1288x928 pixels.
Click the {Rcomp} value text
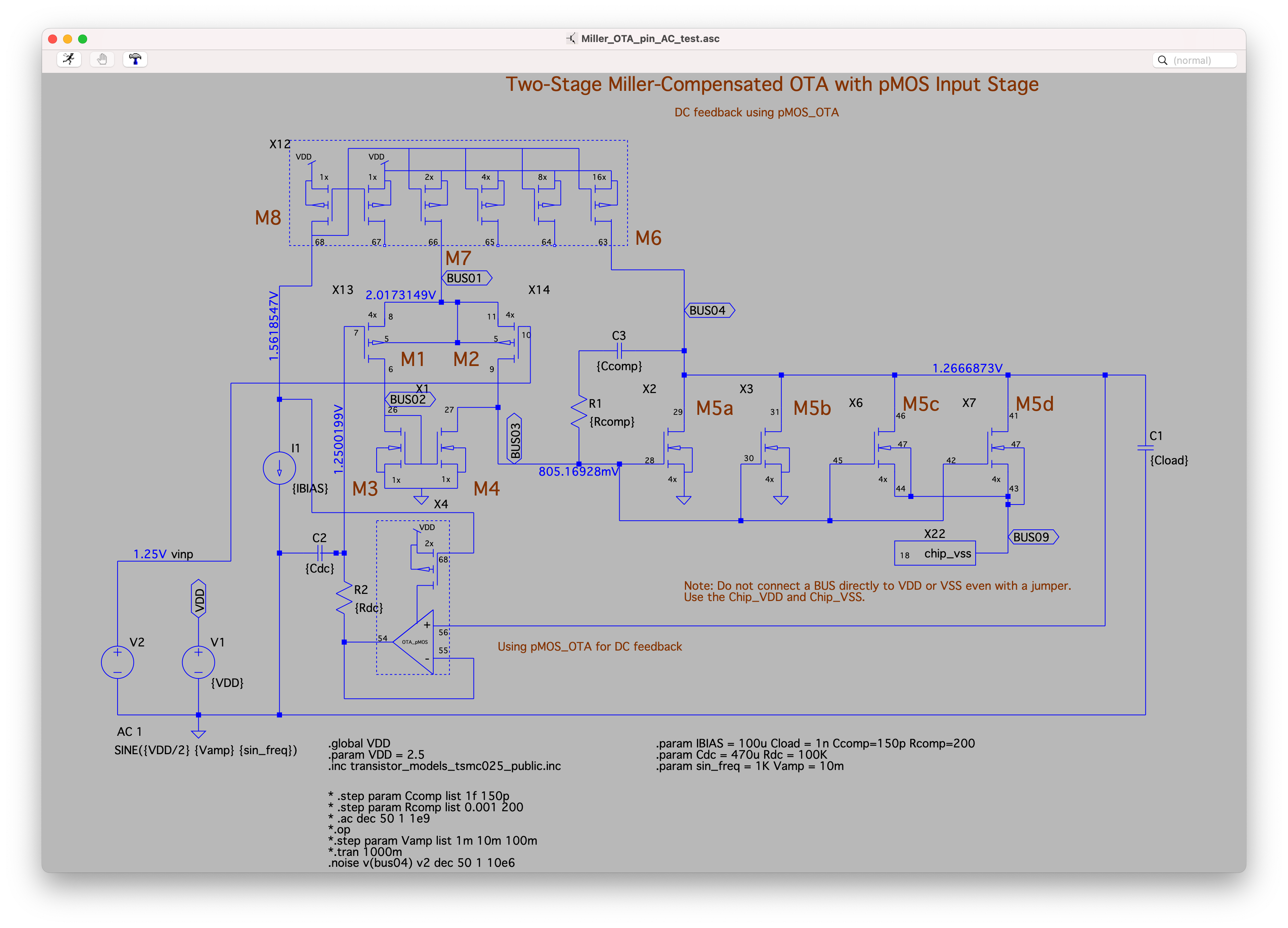(x=612, y=422)
